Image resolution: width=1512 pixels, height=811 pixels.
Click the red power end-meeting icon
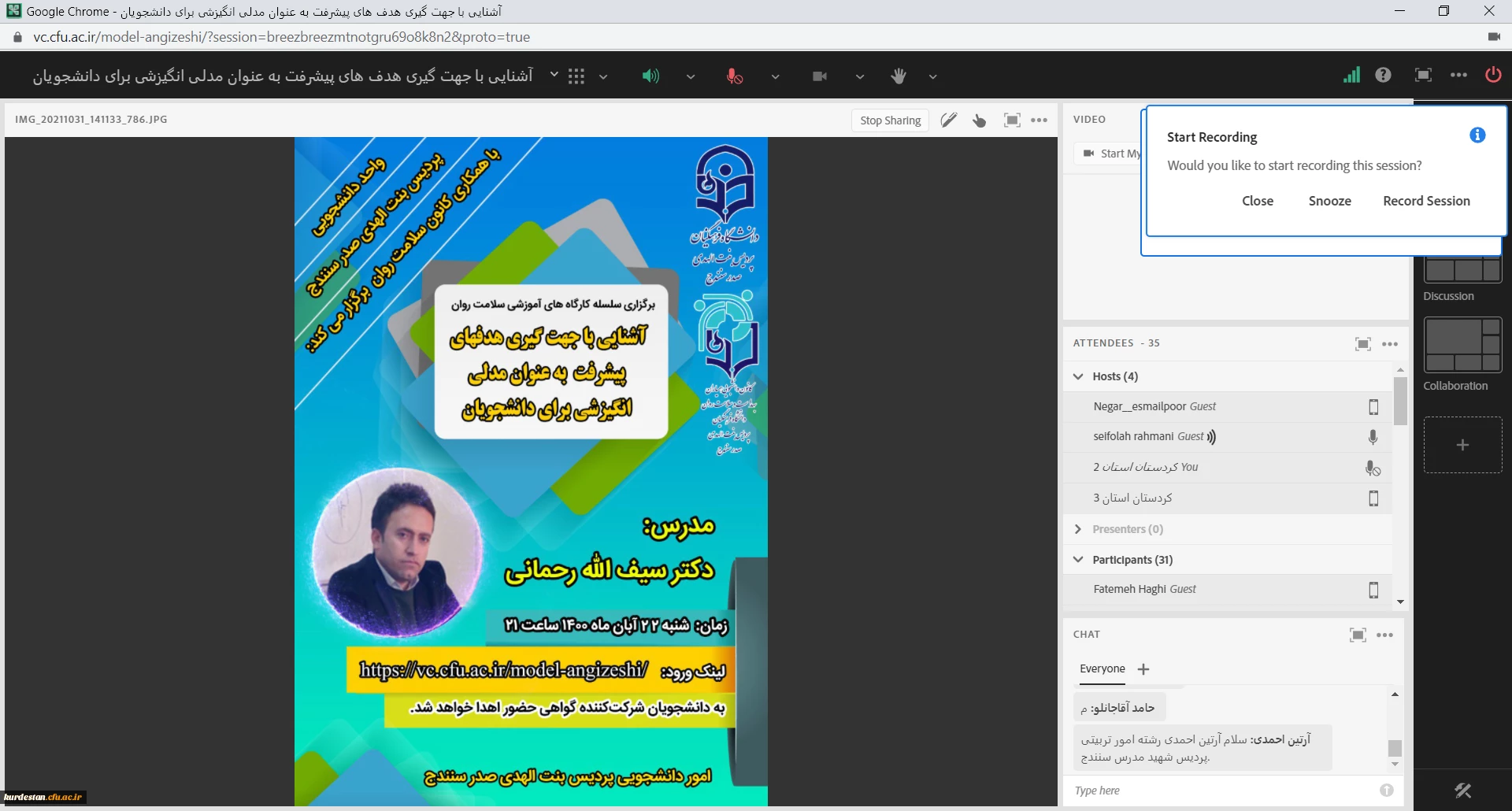(1492, 75)
